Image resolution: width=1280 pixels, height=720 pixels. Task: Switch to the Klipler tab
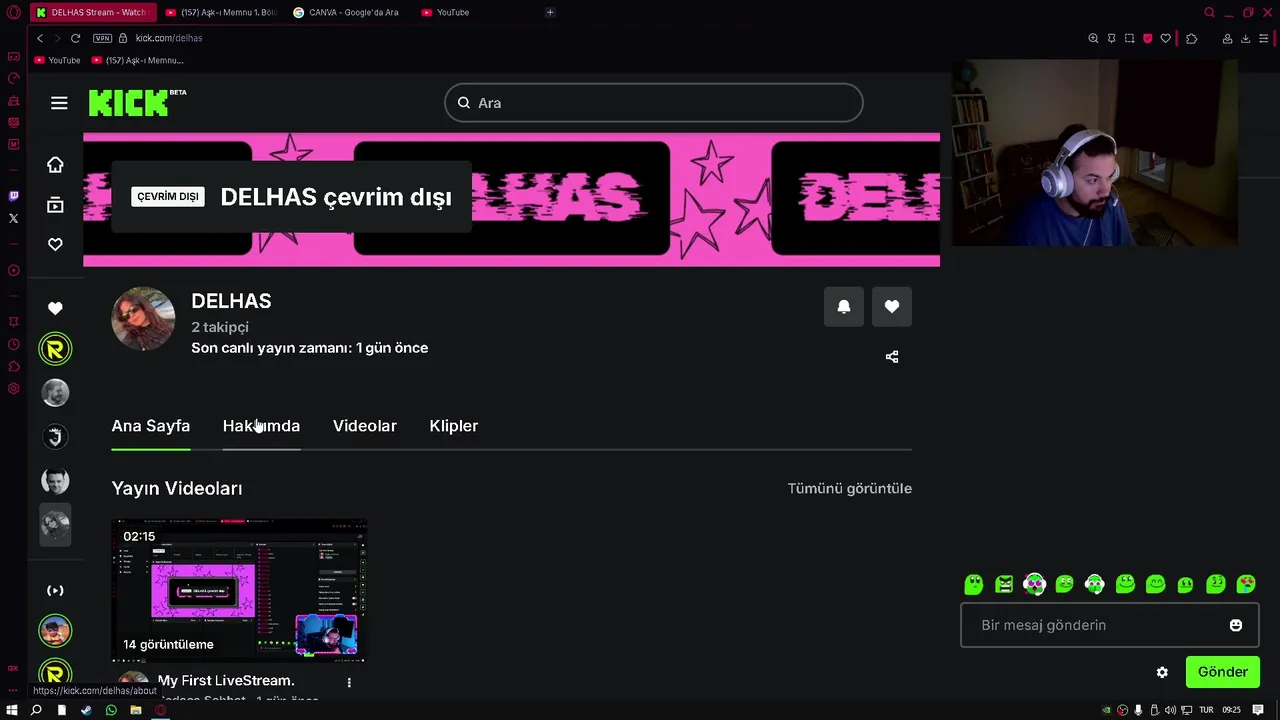pyautogui.click(x=454, y=426)
